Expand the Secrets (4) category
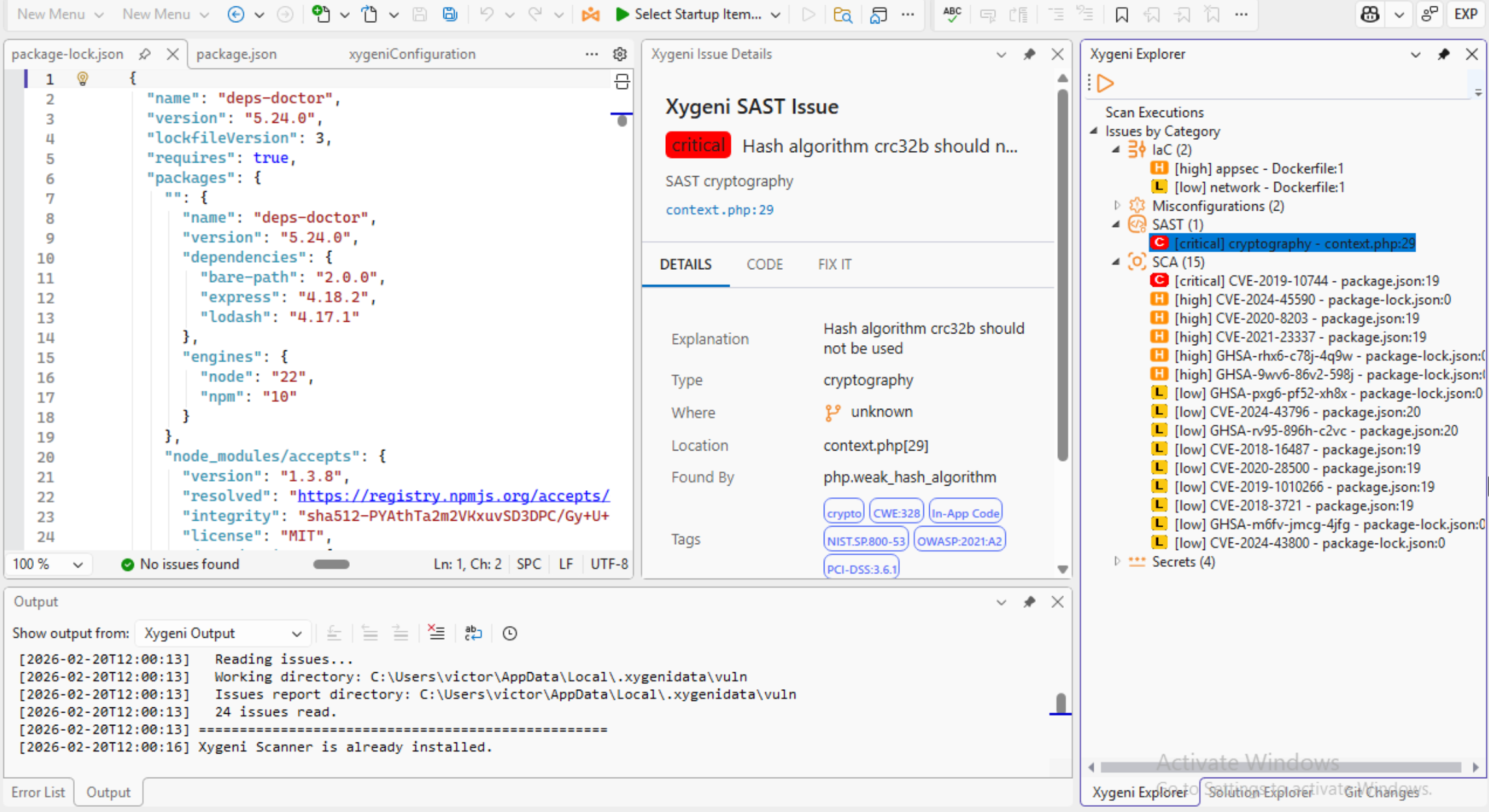Viewport: 1489px width, 812px height. pos(1117,561)
